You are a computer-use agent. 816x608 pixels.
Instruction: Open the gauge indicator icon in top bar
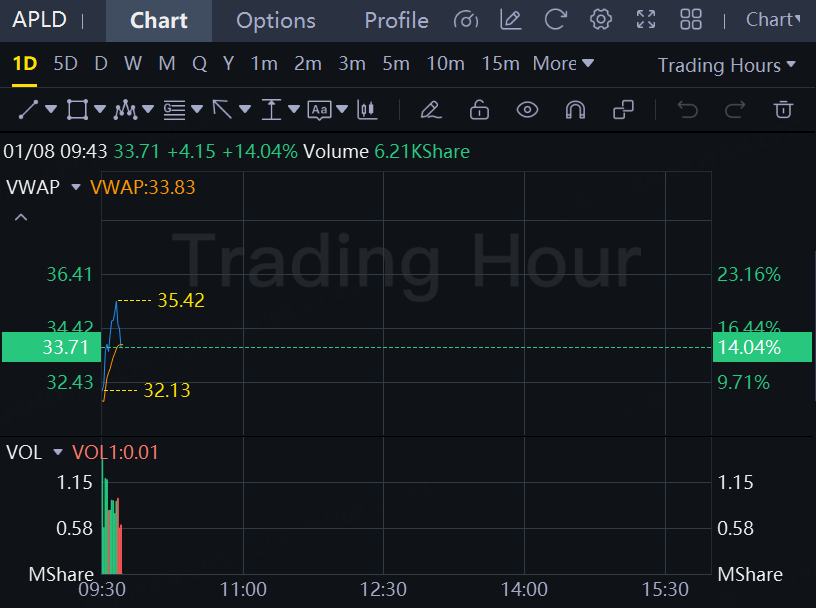[x=466, y=20]
